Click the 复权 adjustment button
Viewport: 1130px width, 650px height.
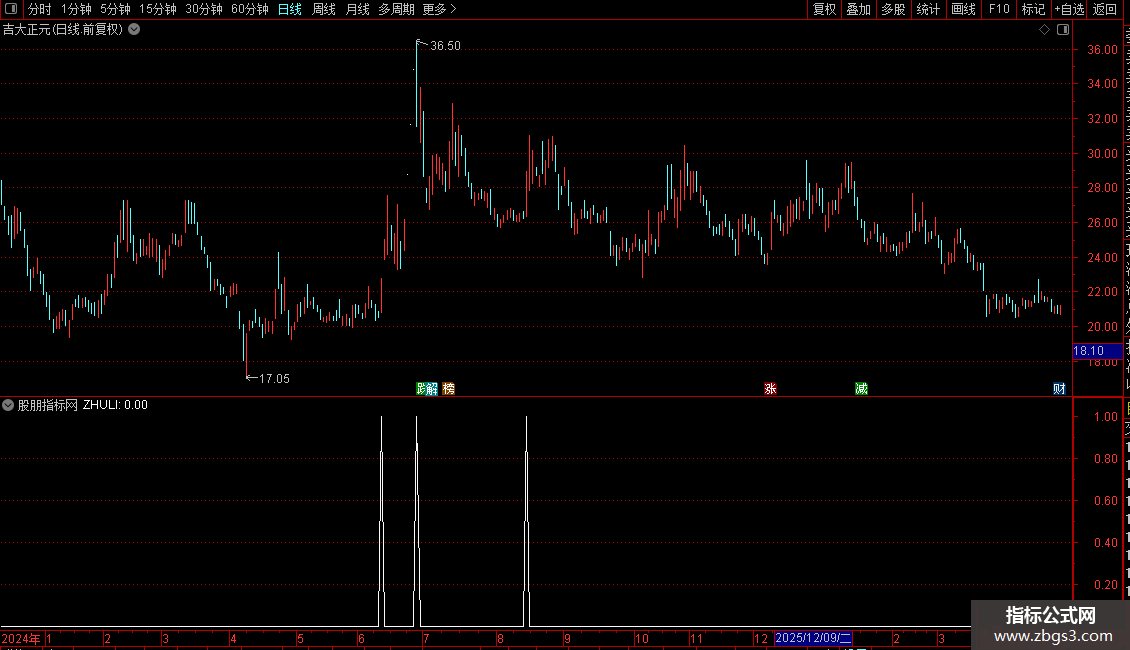824,9
